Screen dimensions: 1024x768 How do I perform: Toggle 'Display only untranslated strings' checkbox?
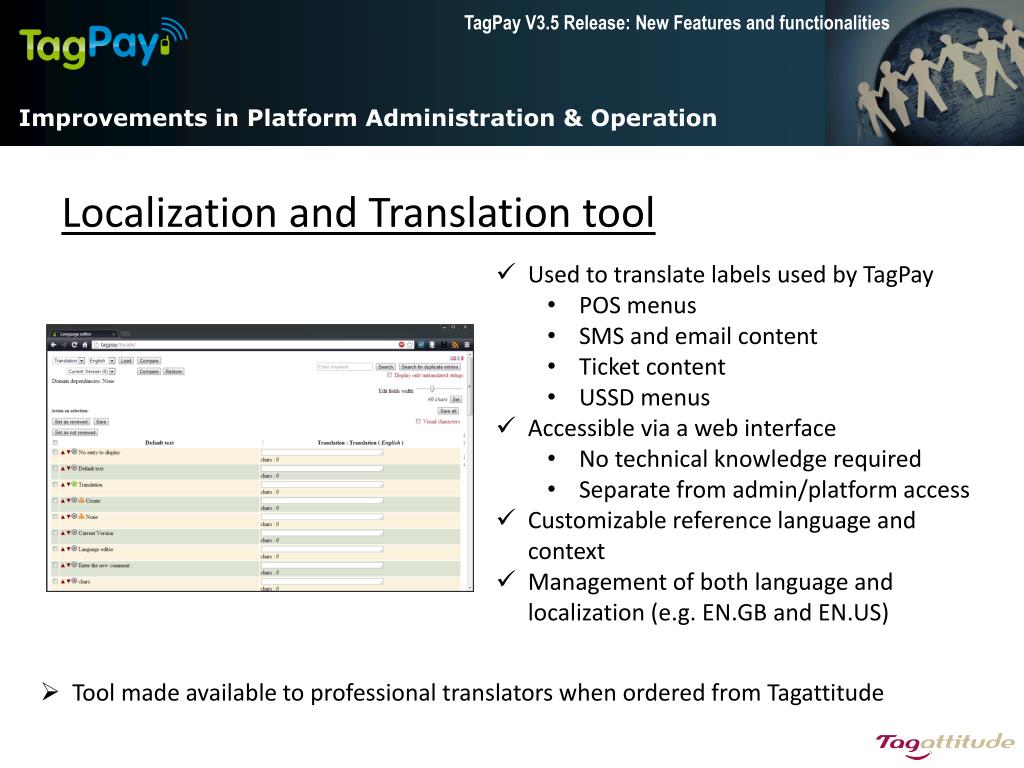pyautogui.click(x=389, y=375)
